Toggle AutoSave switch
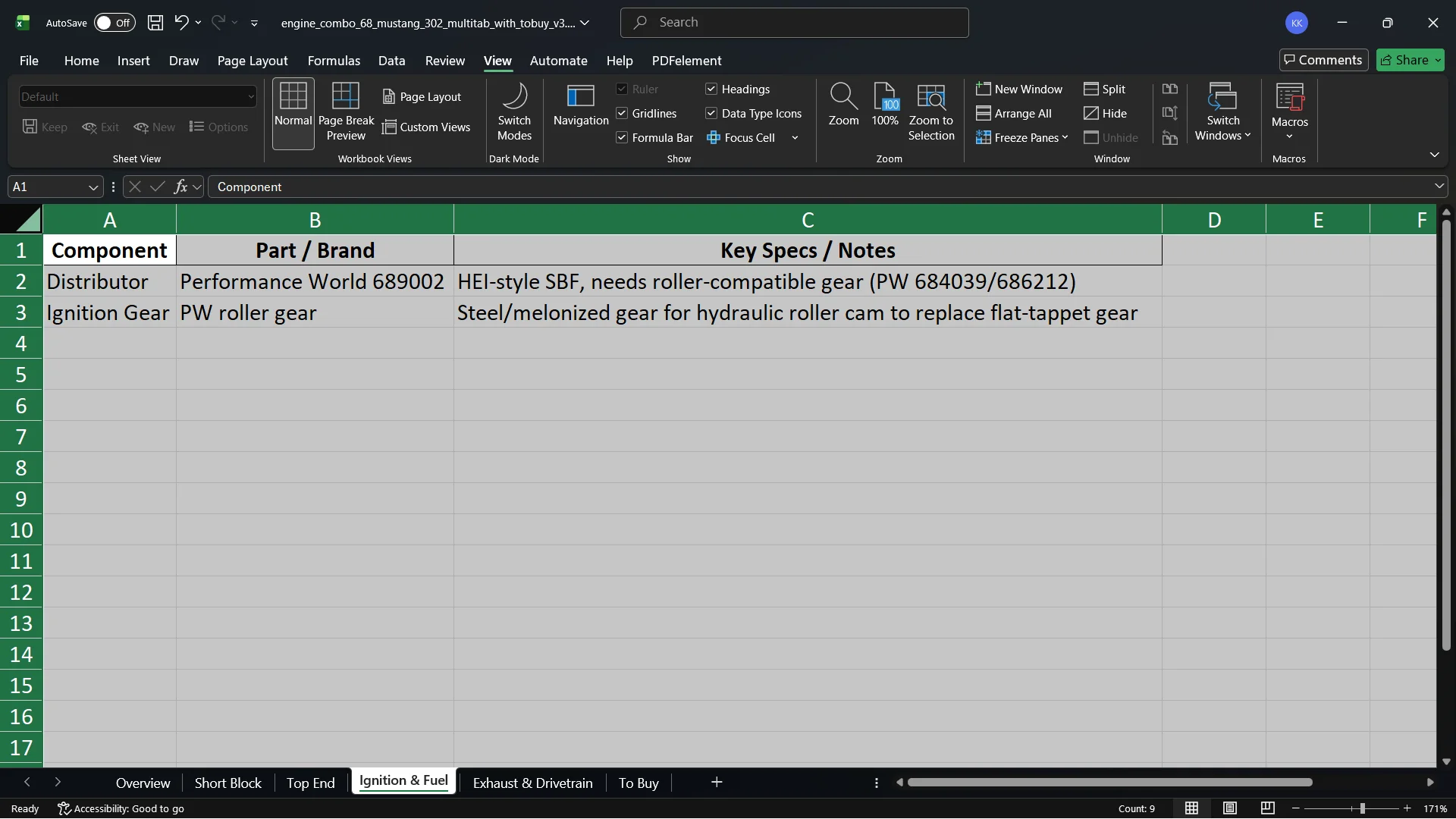This screenshot has height=819, width=1456. click(x=115, y=23)
